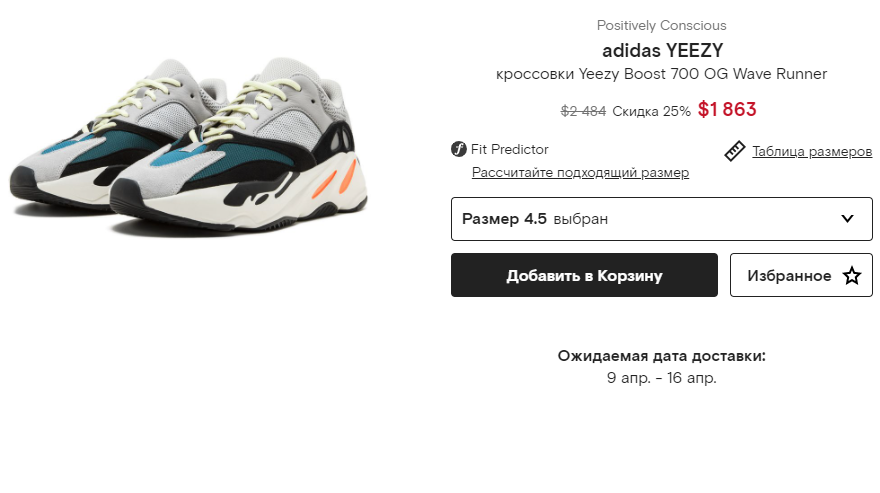Click the crossed-out $2 484 original price
This screenshot has height=493, width=880.
(584, 111)
